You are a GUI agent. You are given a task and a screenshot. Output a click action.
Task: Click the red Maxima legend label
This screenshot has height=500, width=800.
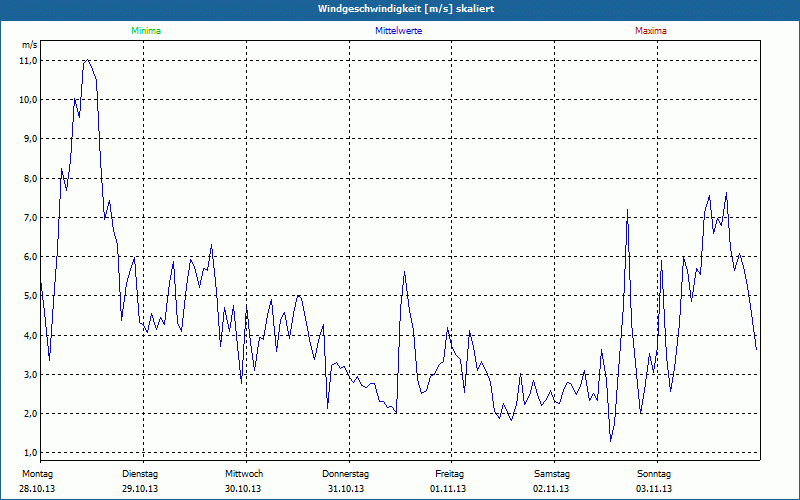[x=651, y=31]
